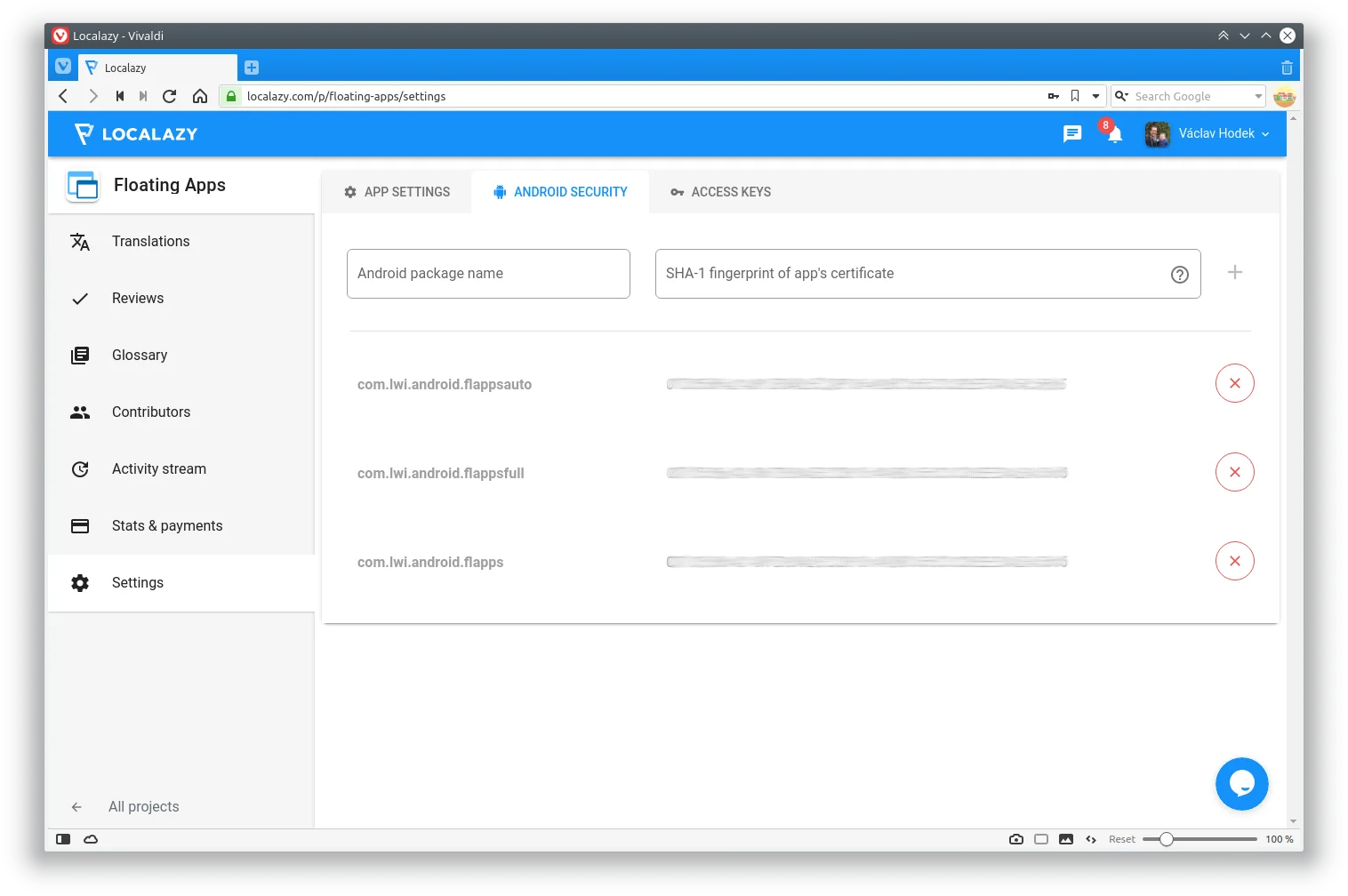
Task: Delete the com.lwi.android.flapps entry
Action: [x=1234, y=561]
